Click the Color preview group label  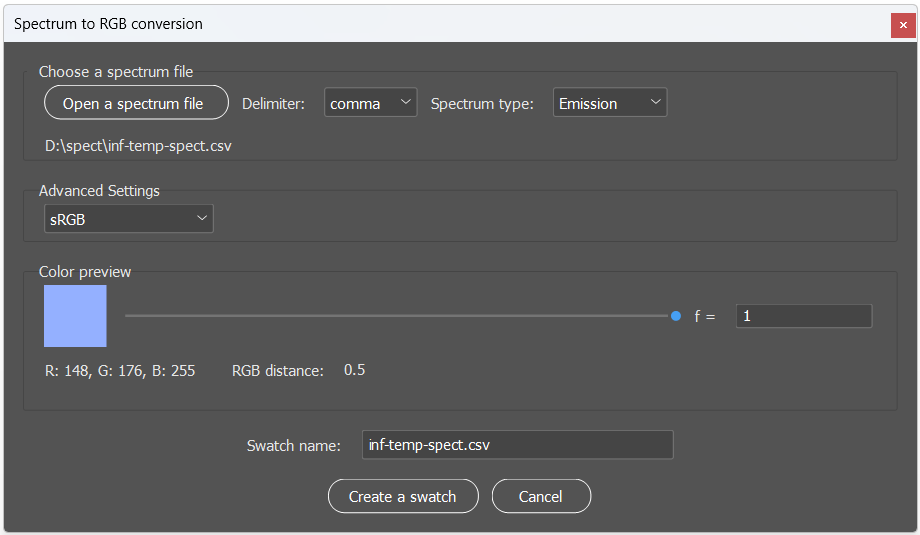(x=84, y=272)
